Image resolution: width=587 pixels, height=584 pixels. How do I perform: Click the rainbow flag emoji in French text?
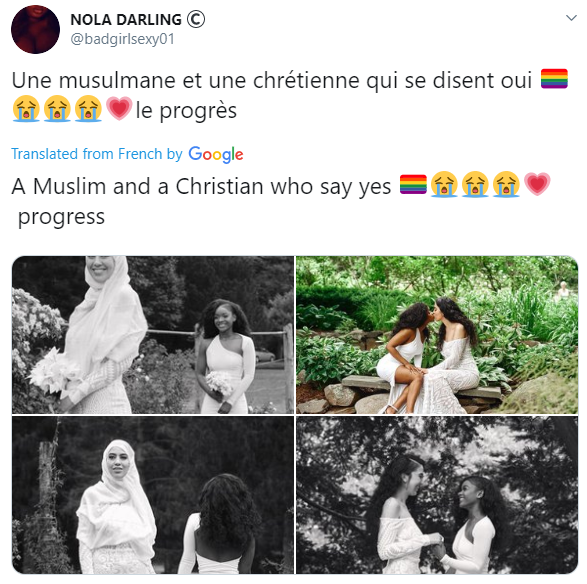coord(554,79)
